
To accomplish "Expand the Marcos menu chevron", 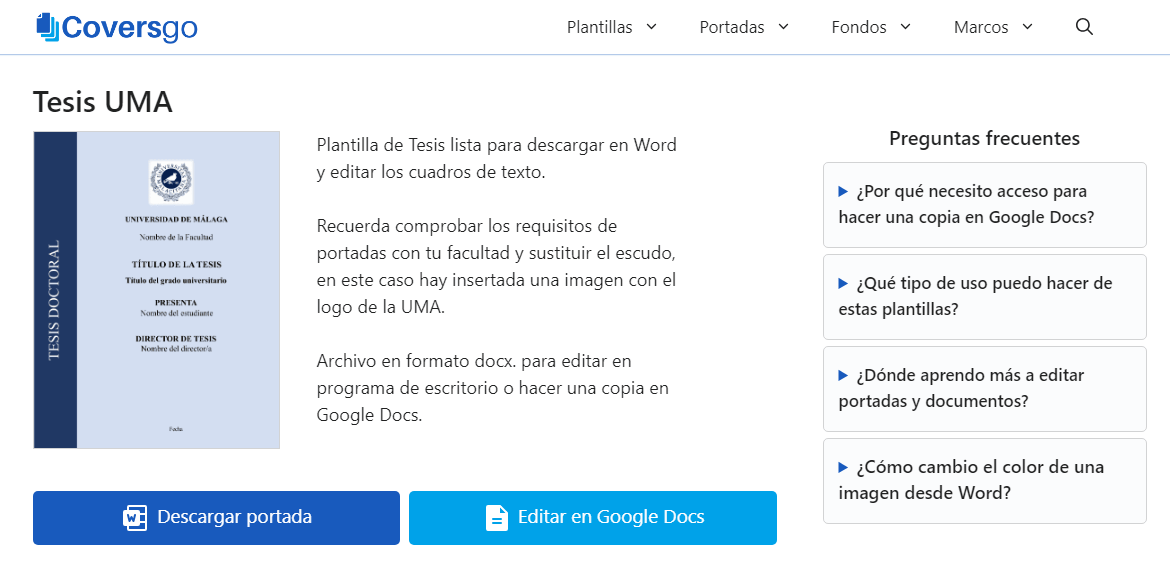I will pyautogui.click(x=1027, y=27).
